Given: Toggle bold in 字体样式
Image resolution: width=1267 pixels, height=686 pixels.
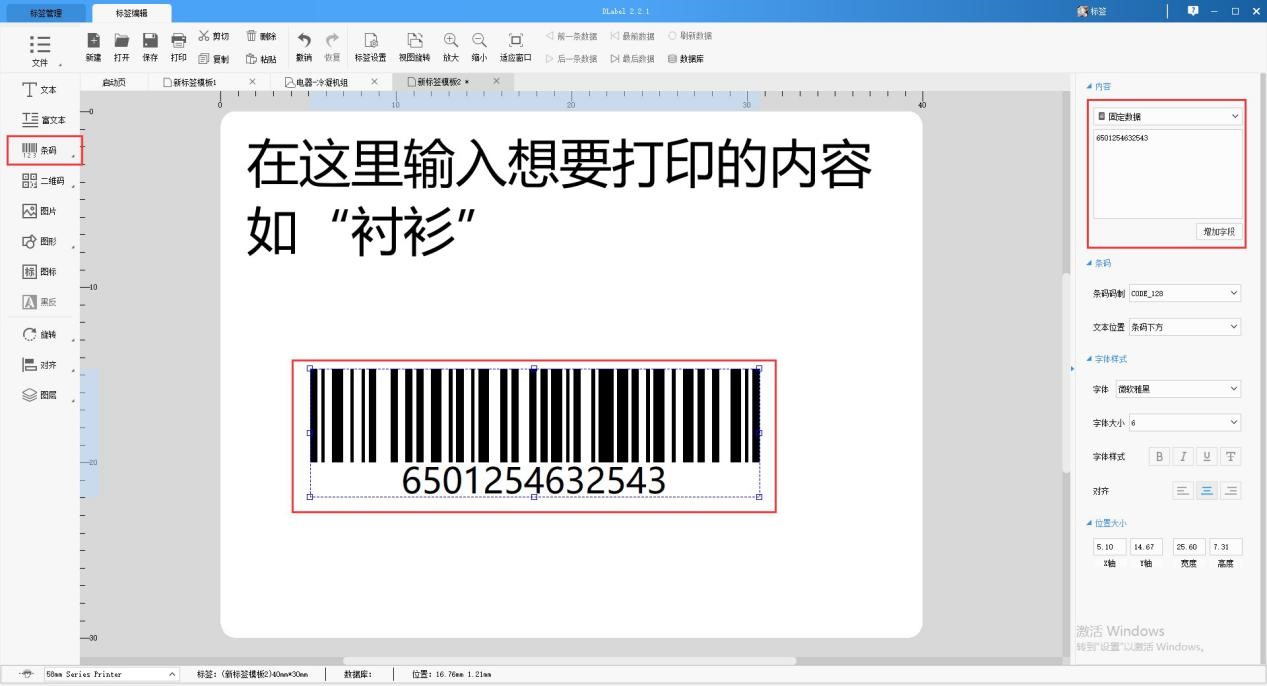Looking at the screenshot, I should pyautogui.click(x=1158, y=456).
